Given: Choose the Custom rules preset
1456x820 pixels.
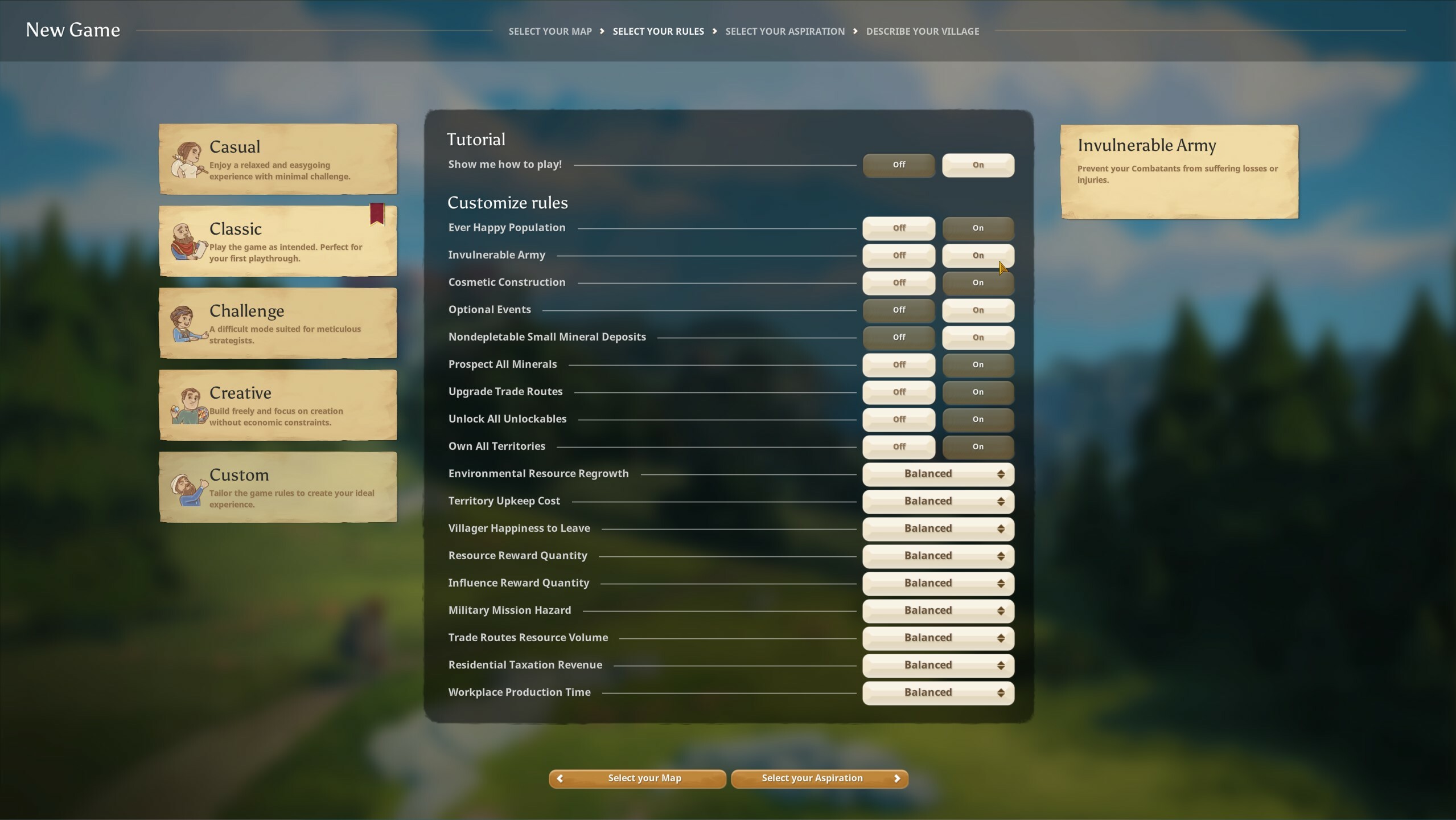Looking at the screenshot, I should [x=278, y=487].
